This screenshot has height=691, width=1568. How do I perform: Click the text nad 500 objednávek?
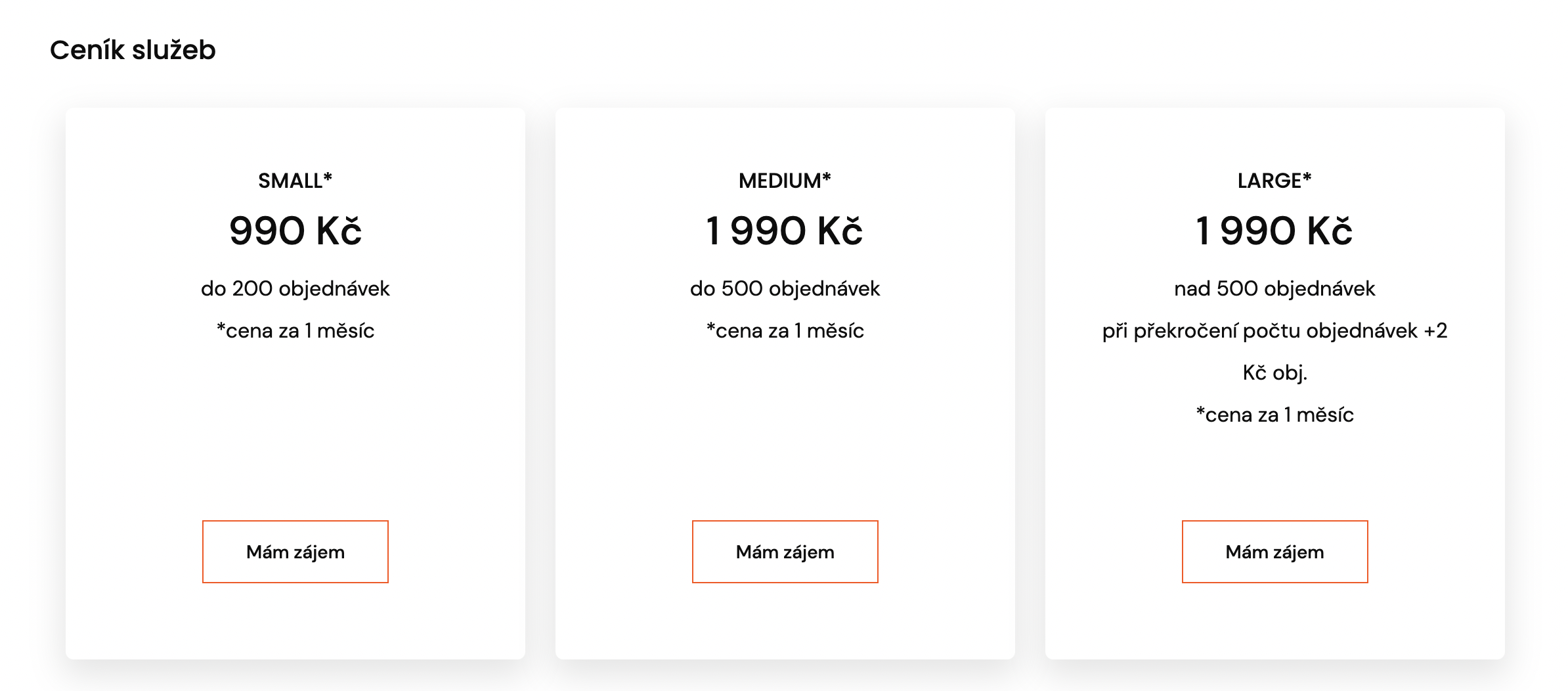(x=1275, y=288)
